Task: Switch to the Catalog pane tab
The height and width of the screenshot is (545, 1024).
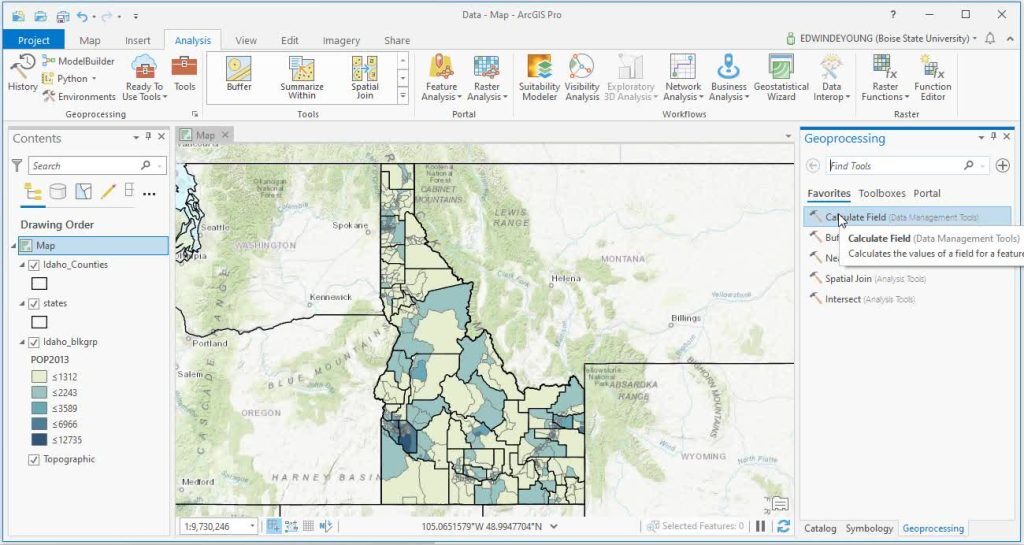Action: click(820, 528)
